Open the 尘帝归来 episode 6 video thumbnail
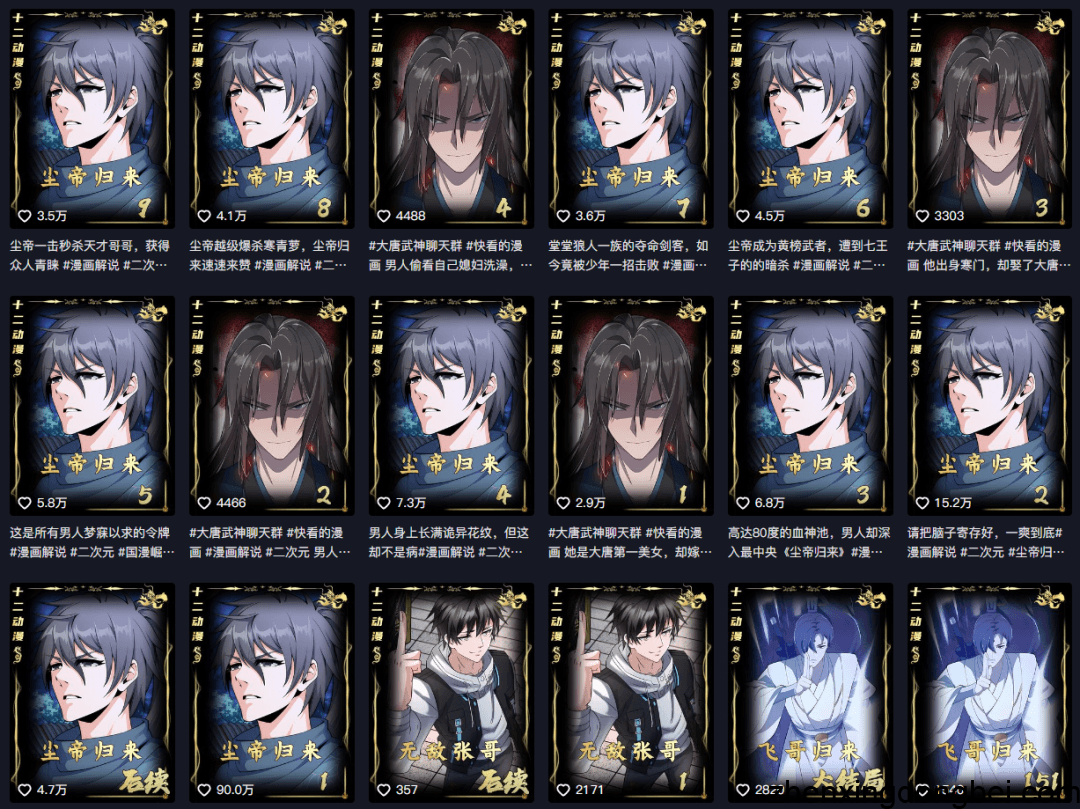 pyautogui.click(x=810, y=118)
